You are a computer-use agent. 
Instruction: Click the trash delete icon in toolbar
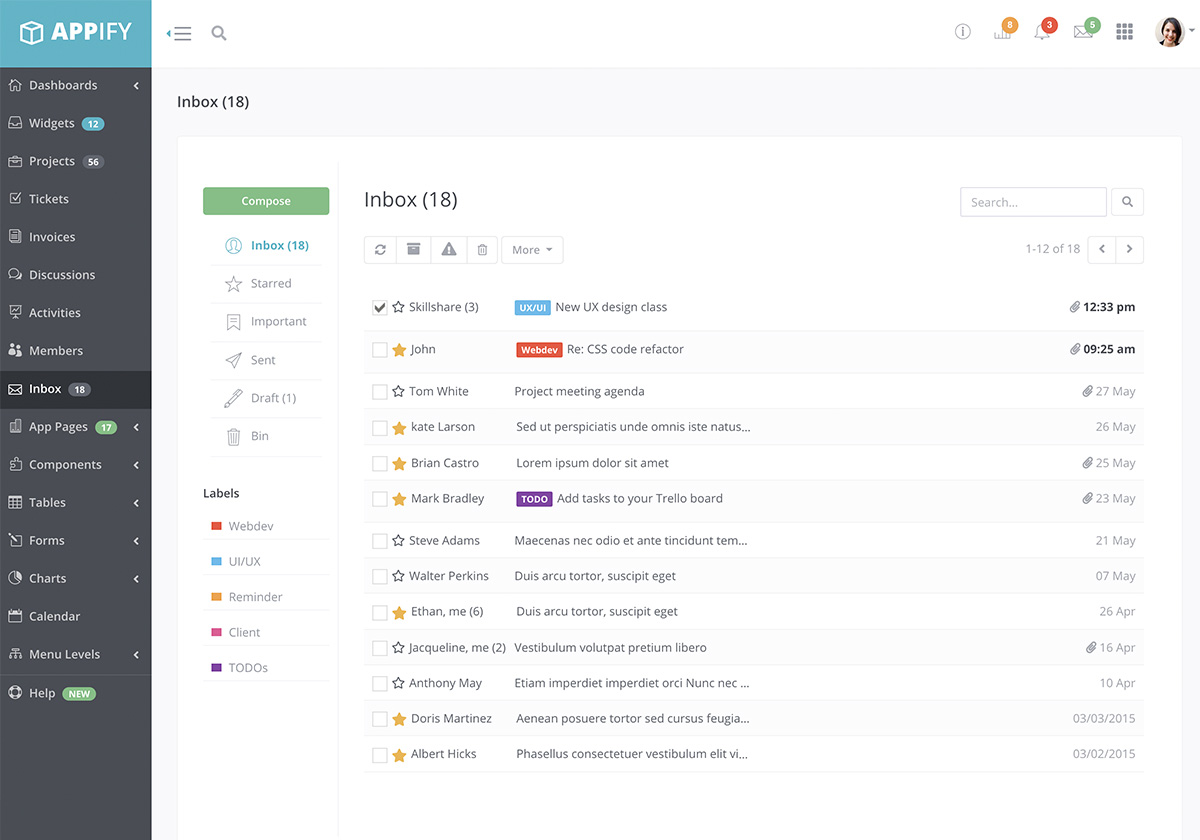482,250
